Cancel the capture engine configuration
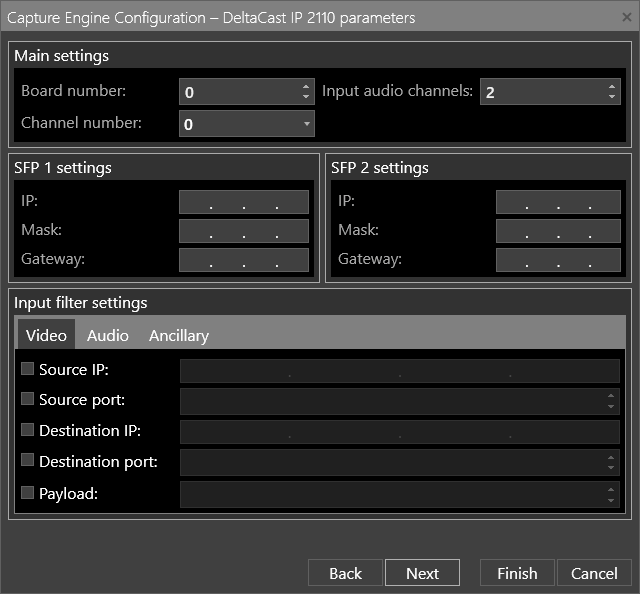 594,573
